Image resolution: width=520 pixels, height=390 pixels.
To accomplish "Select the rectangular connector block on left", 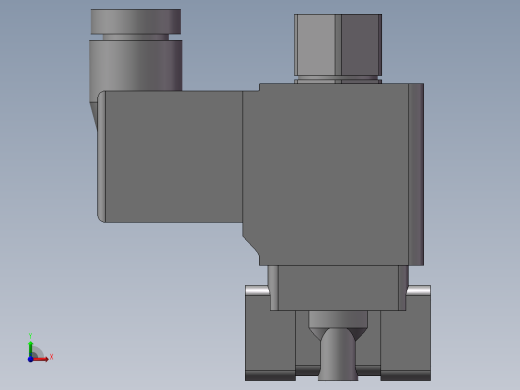I will [x=170, y=156].
